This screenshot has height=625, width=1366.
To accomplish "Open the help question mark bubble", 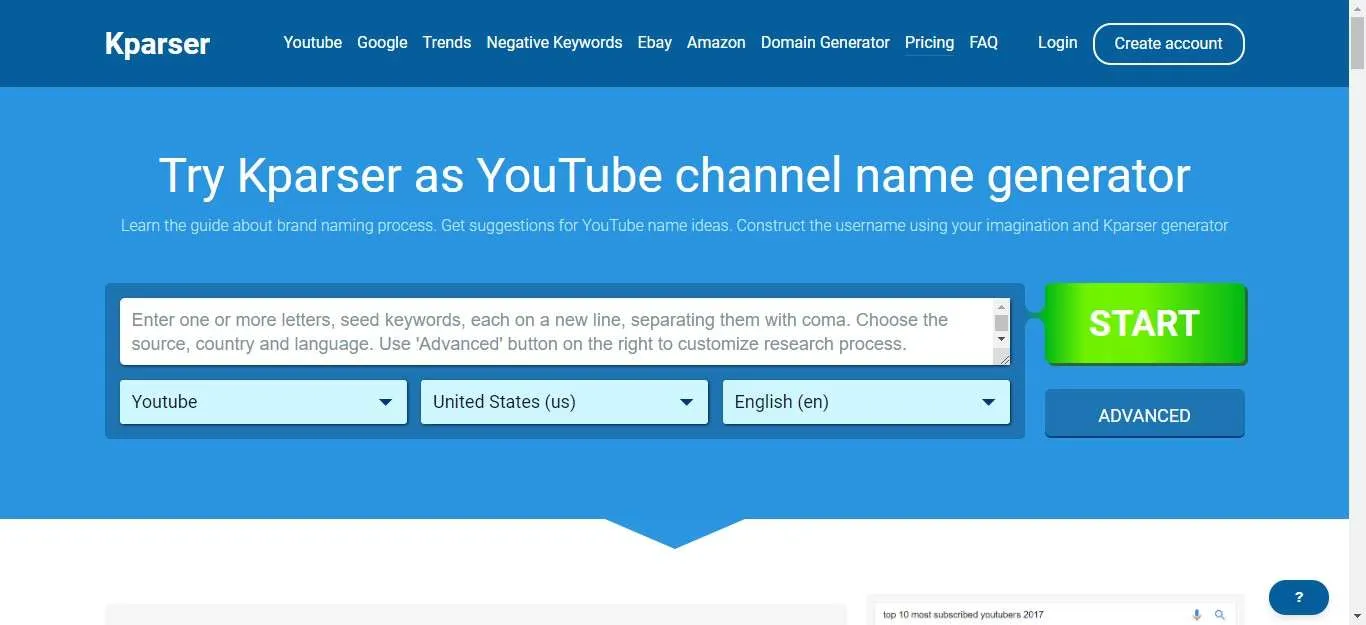I will tap(1298, 597).
